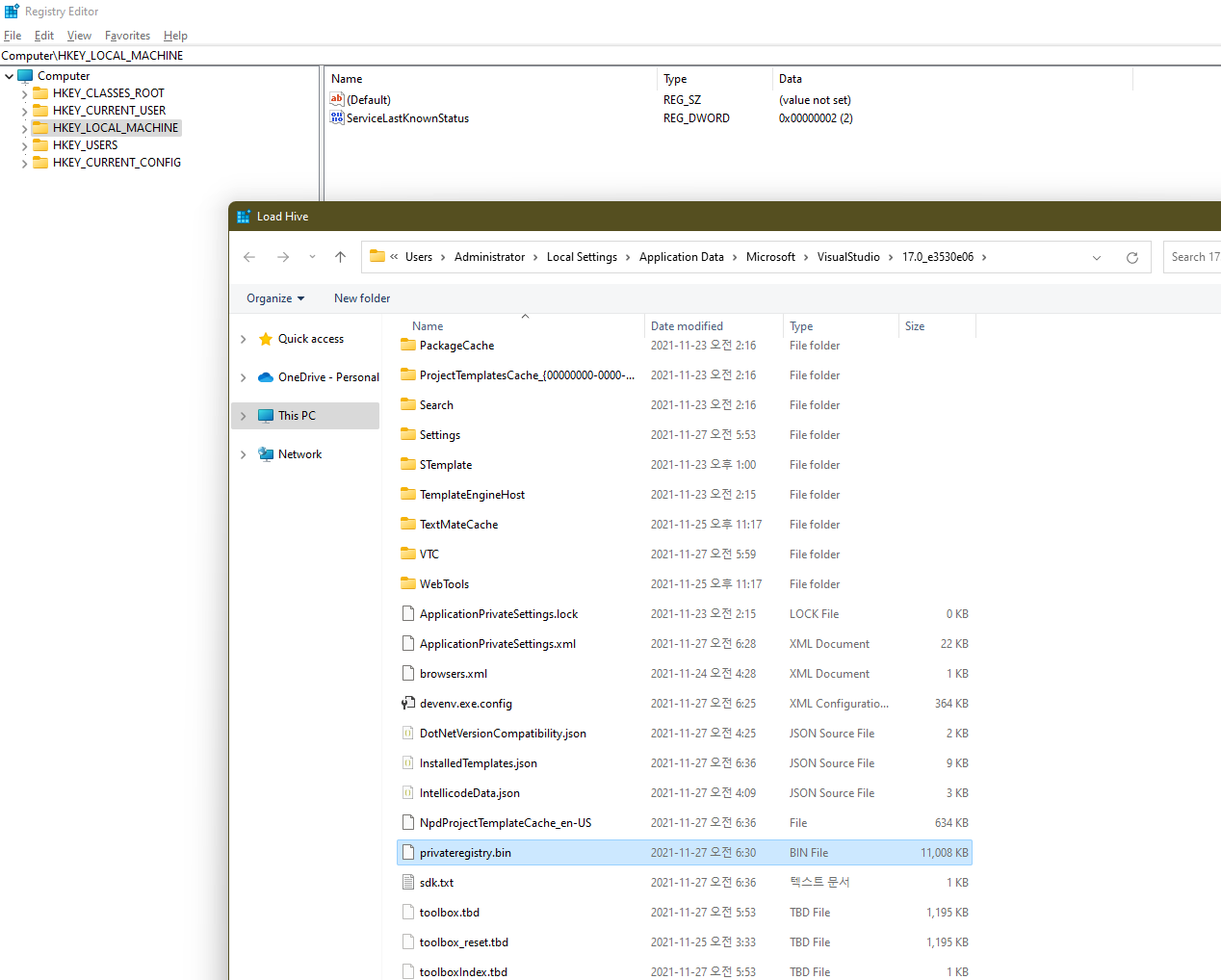This screenshot has height=980, width=1221.
Task: Click the WebTools folder icon
Action: tap(408, 583)
